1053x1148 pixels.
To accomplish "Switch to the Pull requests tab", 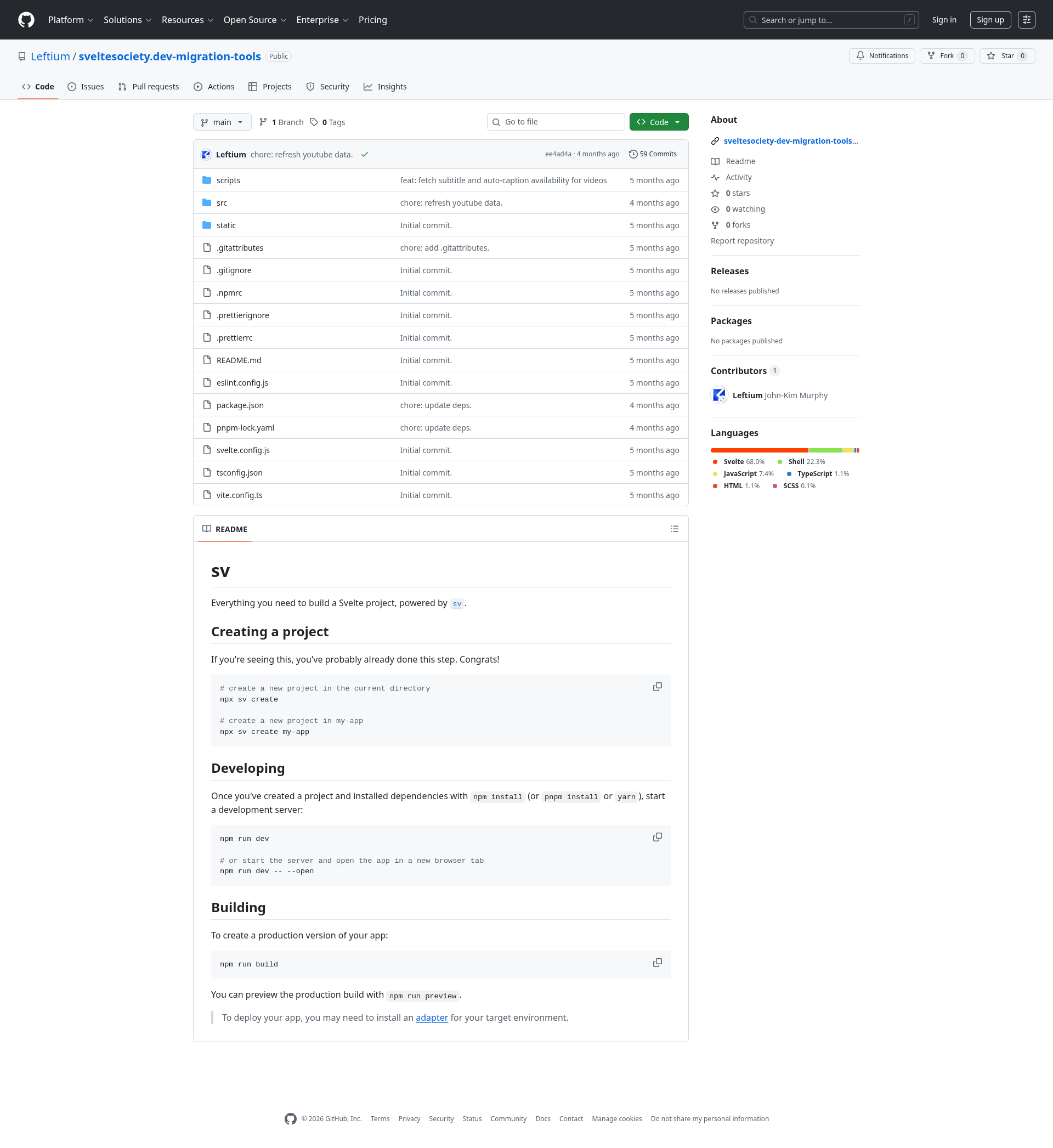I will click(148, 87).
